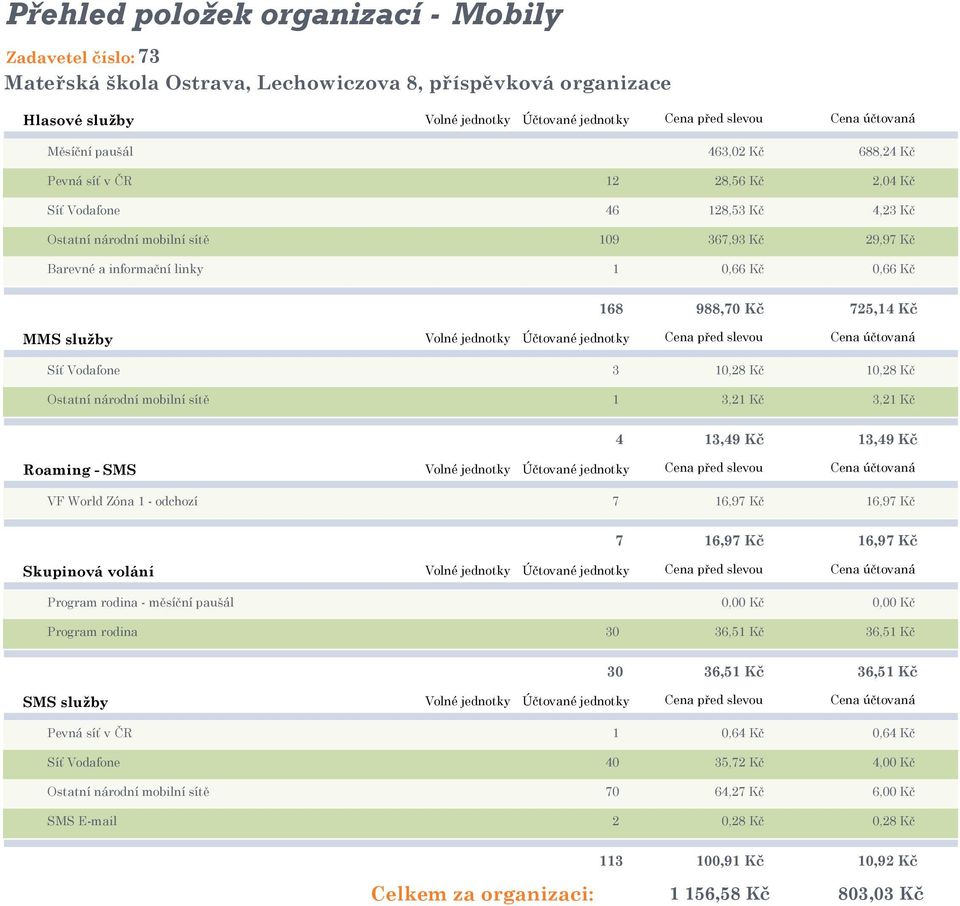Image resolution: width=960 pixels, height=906 pixels.
Task: Click the total before discount 1 156,58 Kč
Action: [x=719, y=894]
